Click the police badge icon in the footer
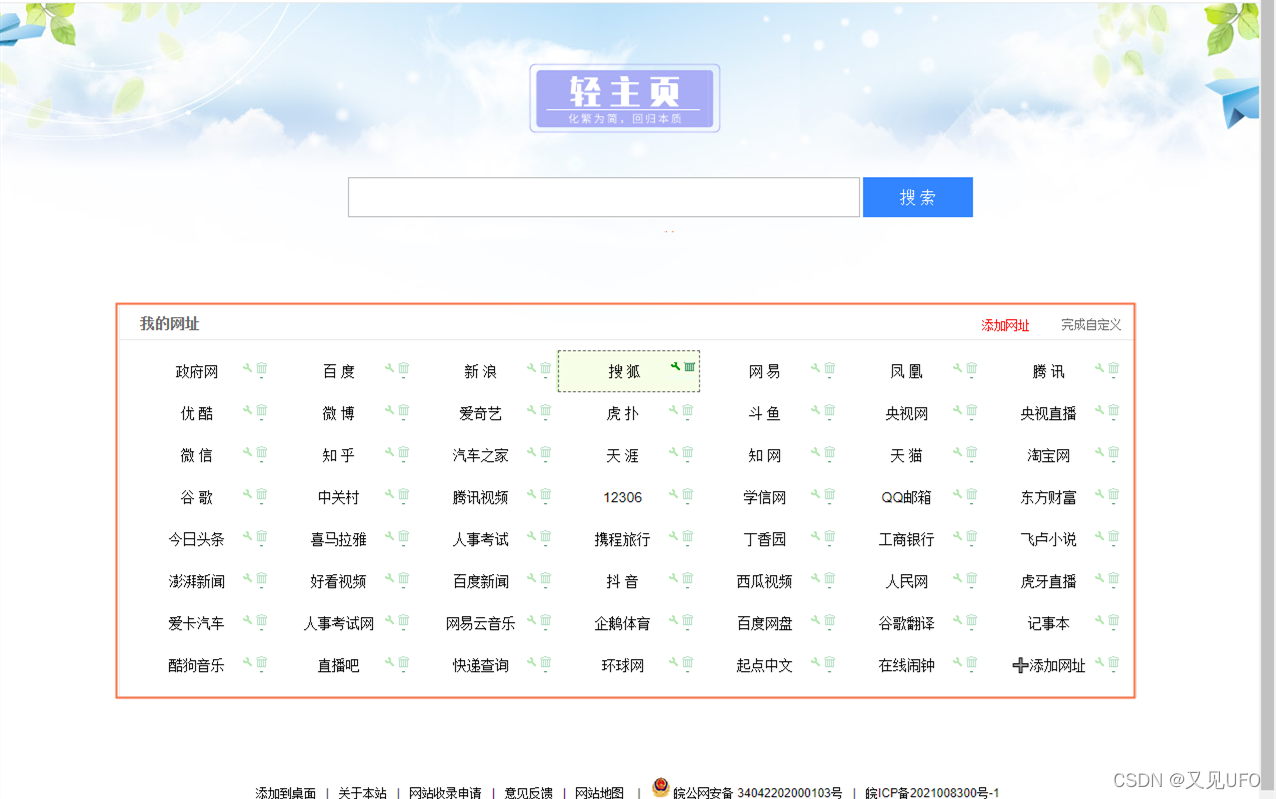Viewport: 1276px width, 799px height. point(660,787)
